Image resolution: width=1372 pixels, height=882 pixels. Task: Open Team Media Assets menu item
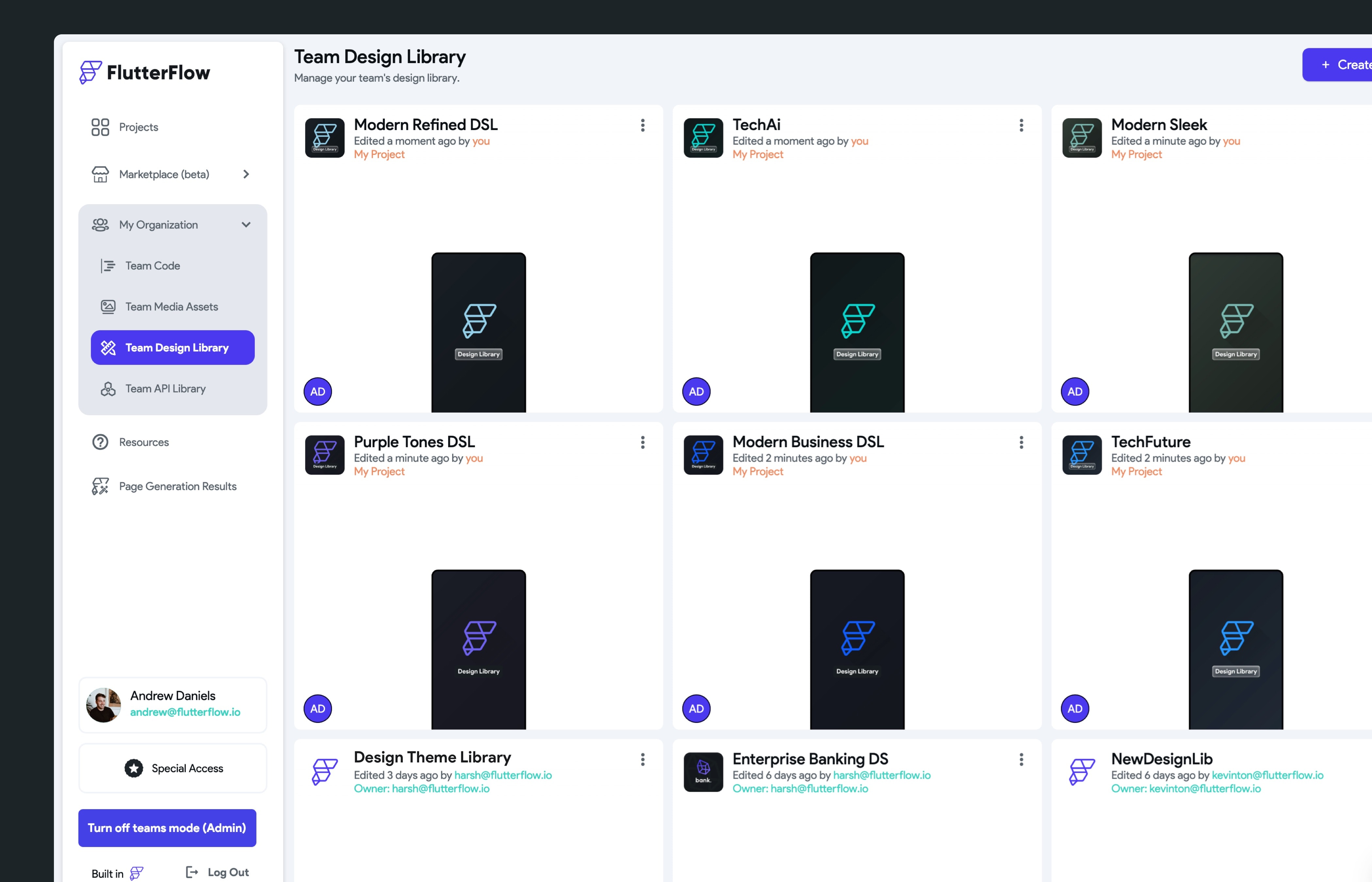[x=172, y=307]
